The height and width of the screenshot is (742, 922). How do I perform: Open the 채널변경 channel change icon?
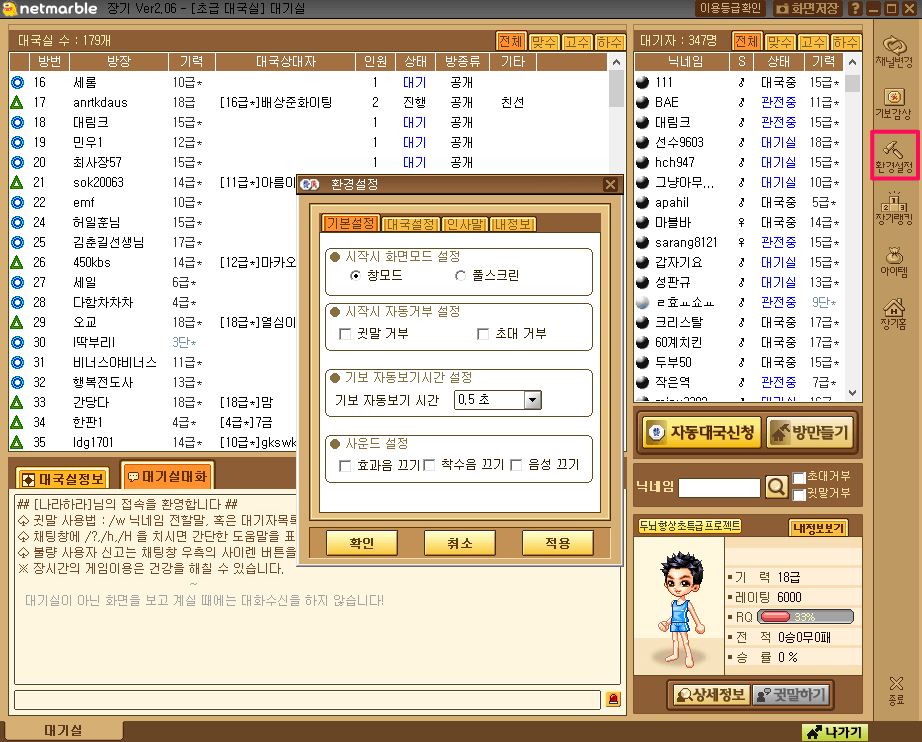[893, 51]
